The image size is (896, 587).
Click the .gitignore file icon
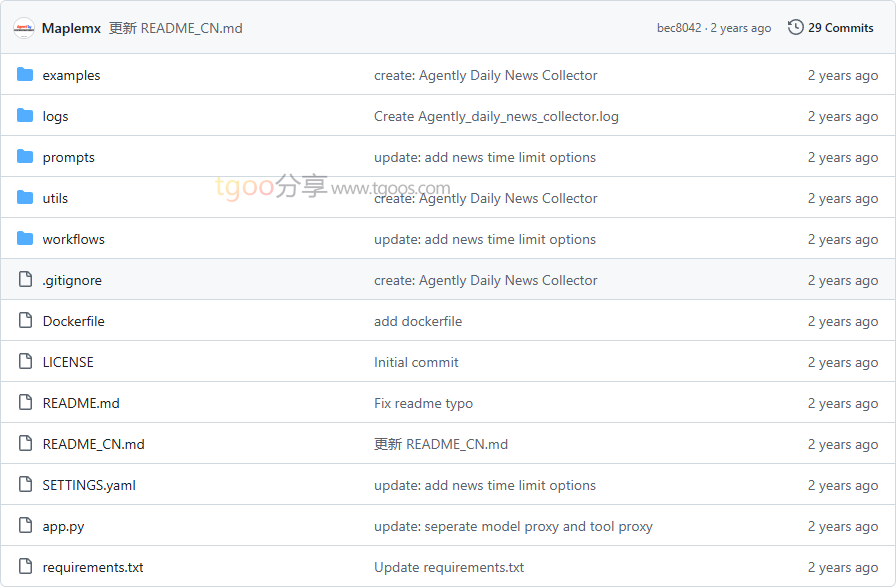click(25, 280)
